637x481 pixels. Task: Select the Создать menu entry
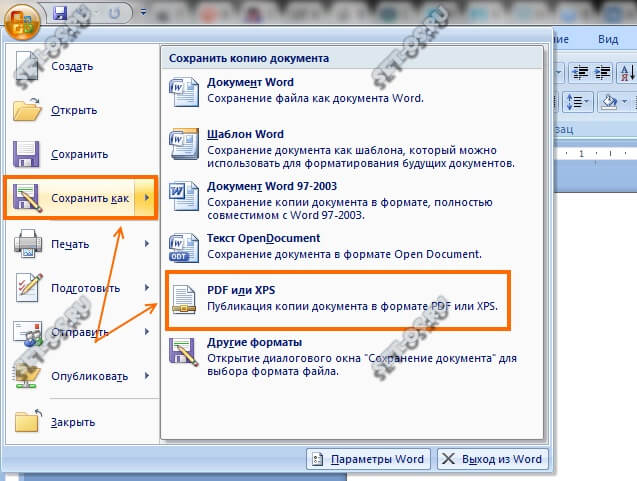pyautogui.click(x=81, y=66)
